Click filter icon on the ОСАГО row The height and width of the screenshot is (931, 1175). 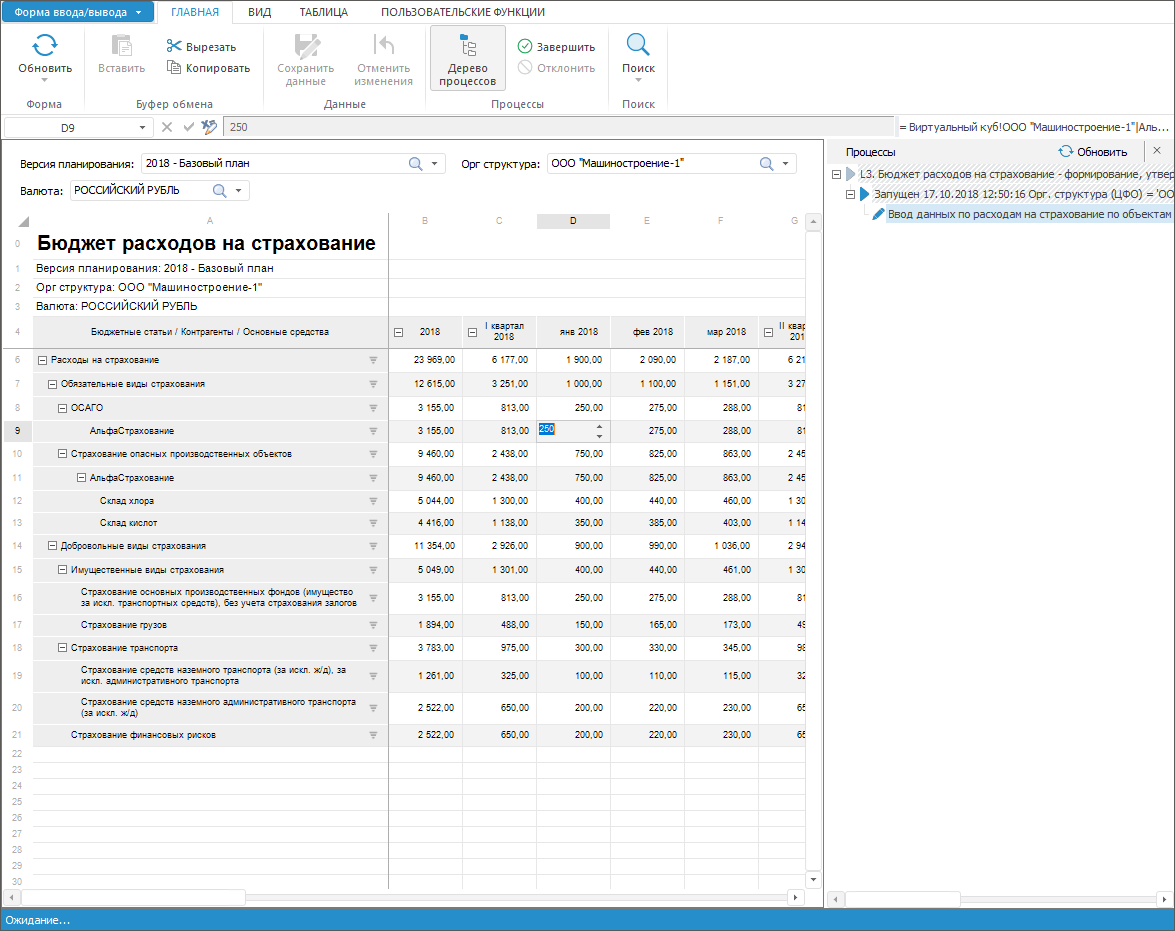coord(373,408)
